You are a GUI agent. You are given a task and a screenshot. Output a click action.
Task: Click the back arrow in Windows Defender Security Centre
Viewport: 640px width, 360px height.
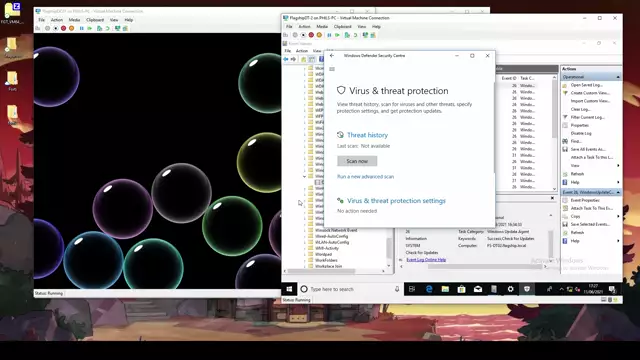332,56
